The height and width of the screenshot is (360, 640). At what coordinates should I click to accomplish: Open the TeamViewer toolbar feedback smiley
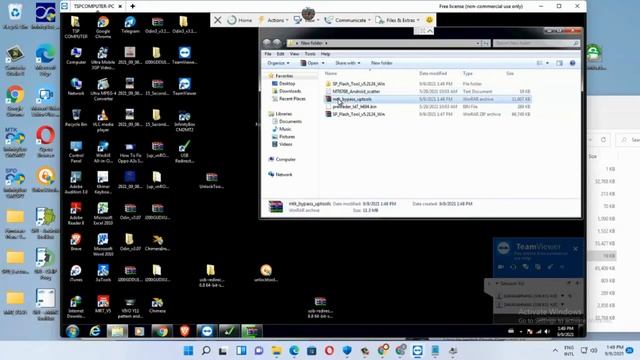coord(429,20)
